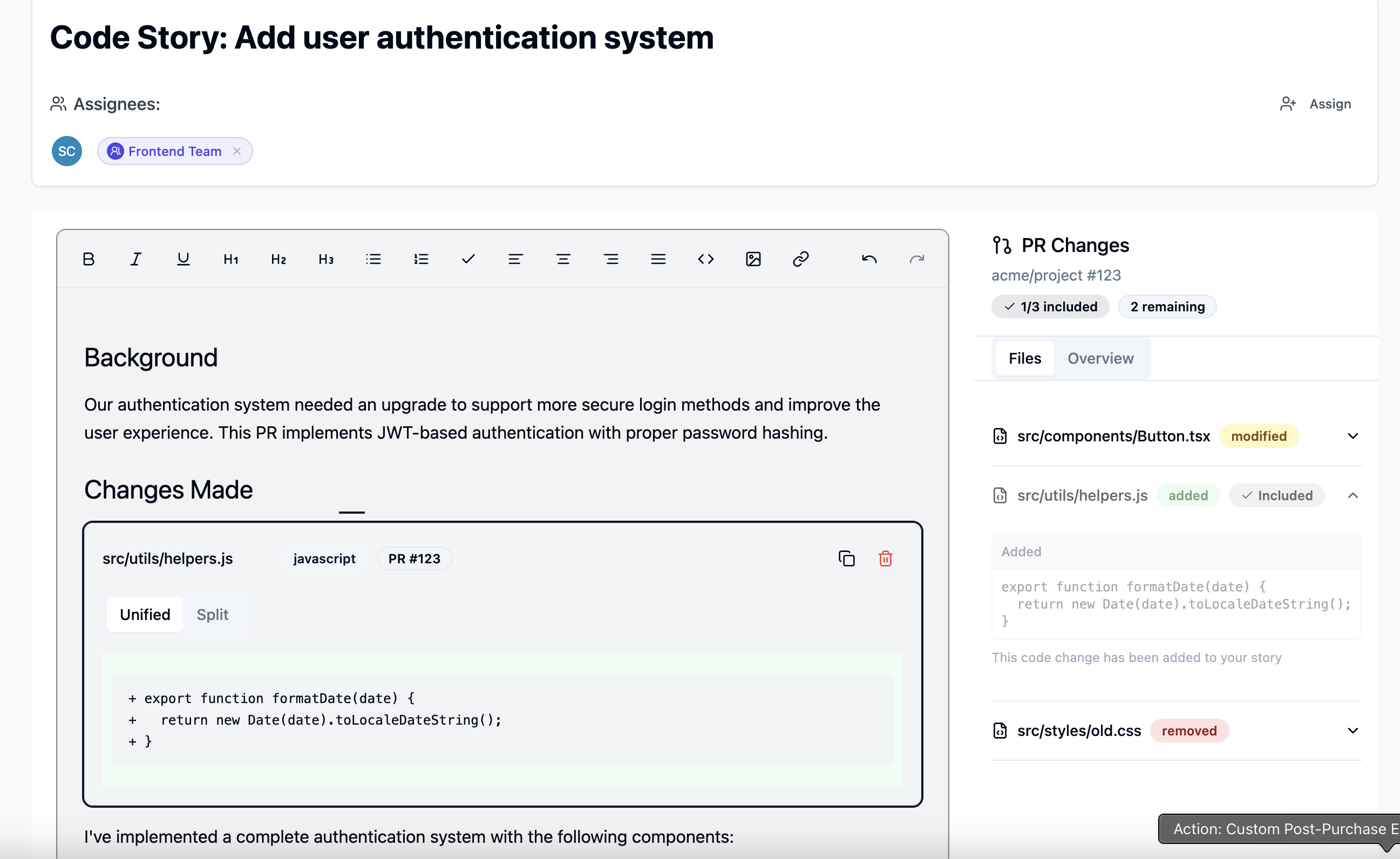The image size is (1400, 859).
Task: Click the Assign button
Action: pos(1316,104)
